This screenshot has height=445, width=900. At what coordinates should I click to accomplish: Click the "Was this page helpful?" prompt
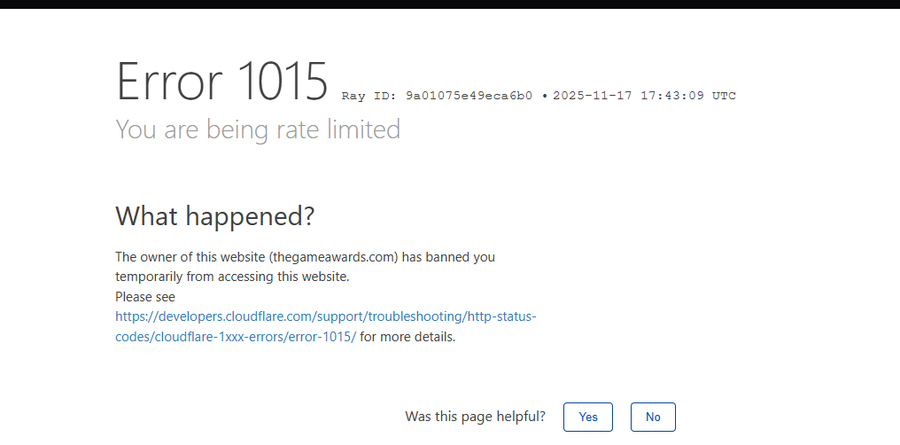475,417
